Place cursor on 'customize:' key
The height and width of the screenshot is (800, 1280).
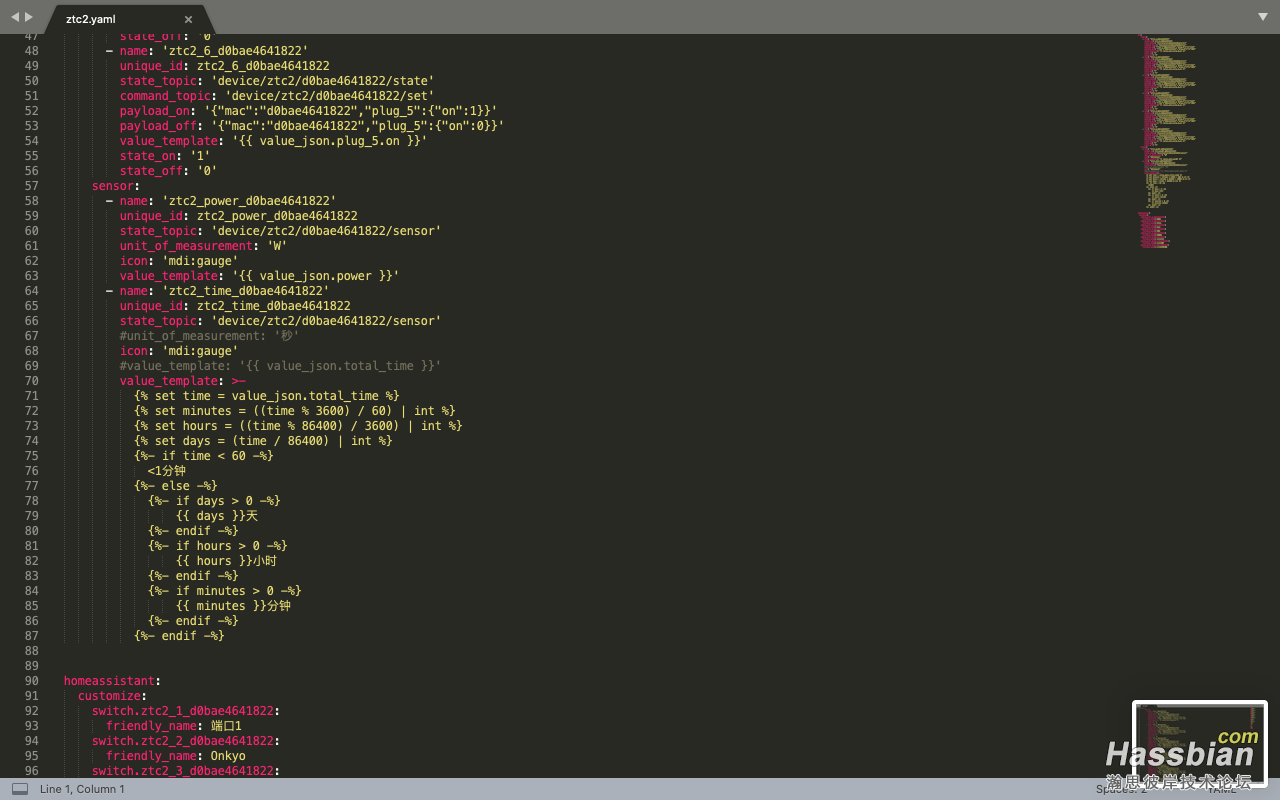[113, 696]
